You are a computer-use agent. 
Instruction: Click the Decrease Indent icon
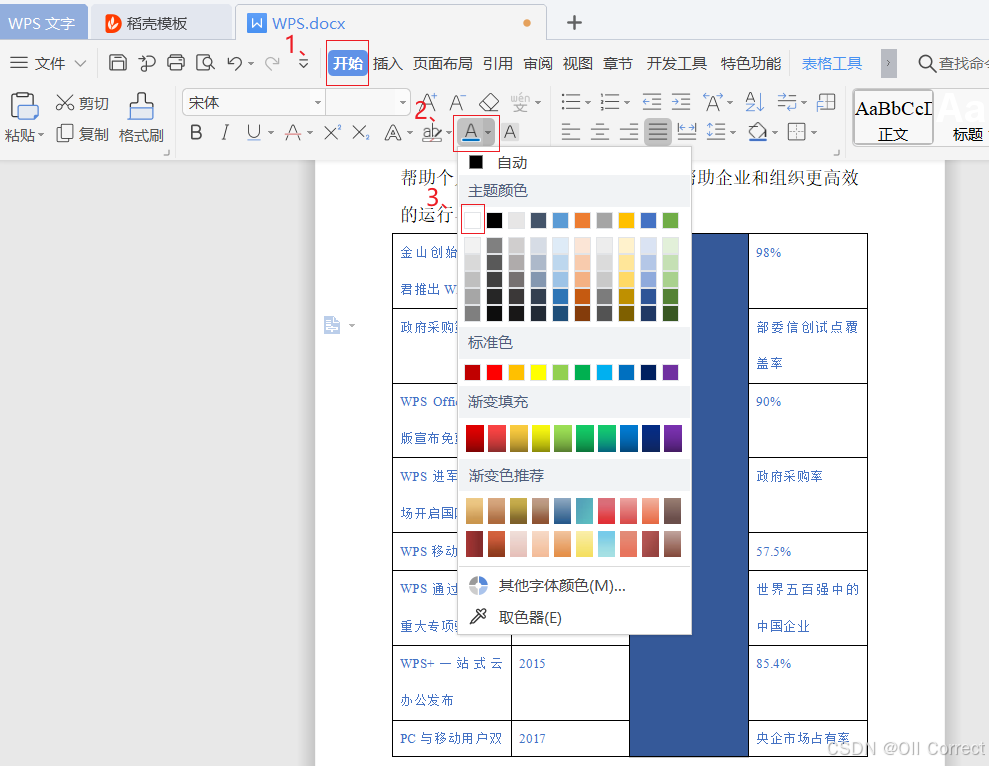point(652,102)
